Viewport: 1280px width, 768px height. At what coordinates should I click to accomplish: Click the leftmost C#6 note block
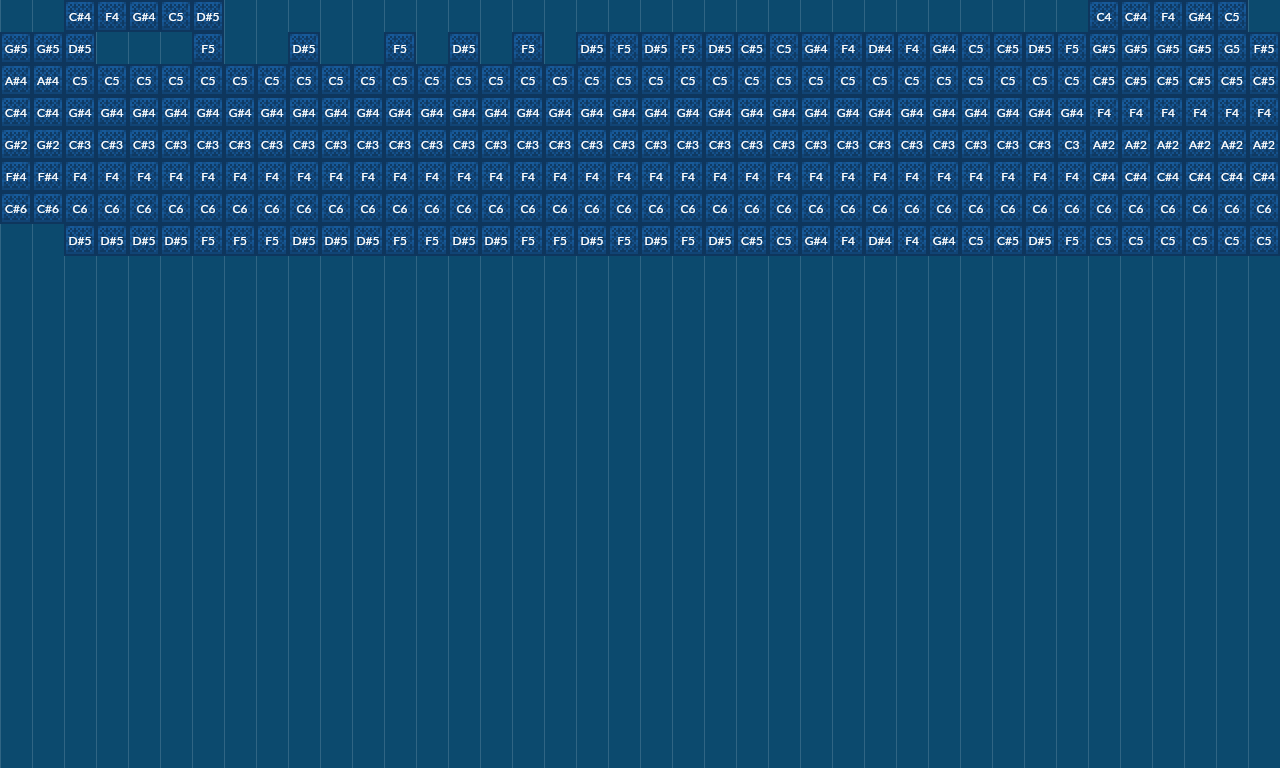coord(16,209)
